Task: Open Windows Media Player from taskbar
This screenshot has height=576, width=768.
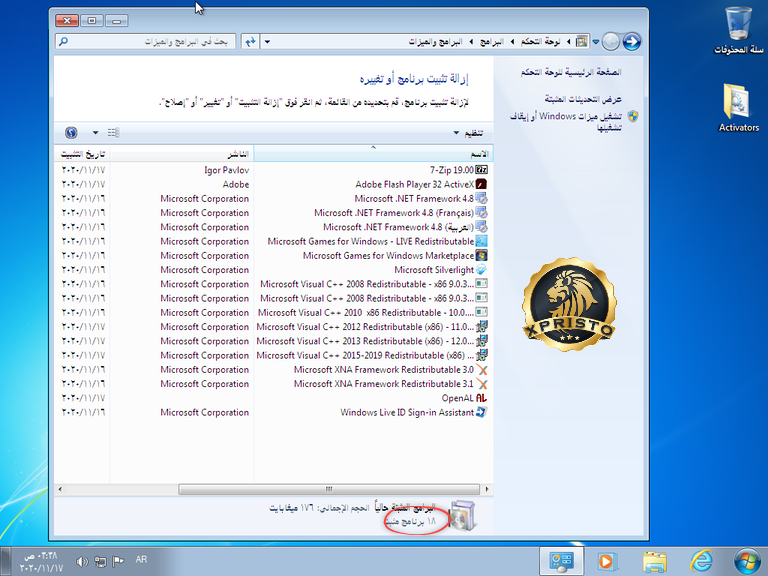Action: 607,561
